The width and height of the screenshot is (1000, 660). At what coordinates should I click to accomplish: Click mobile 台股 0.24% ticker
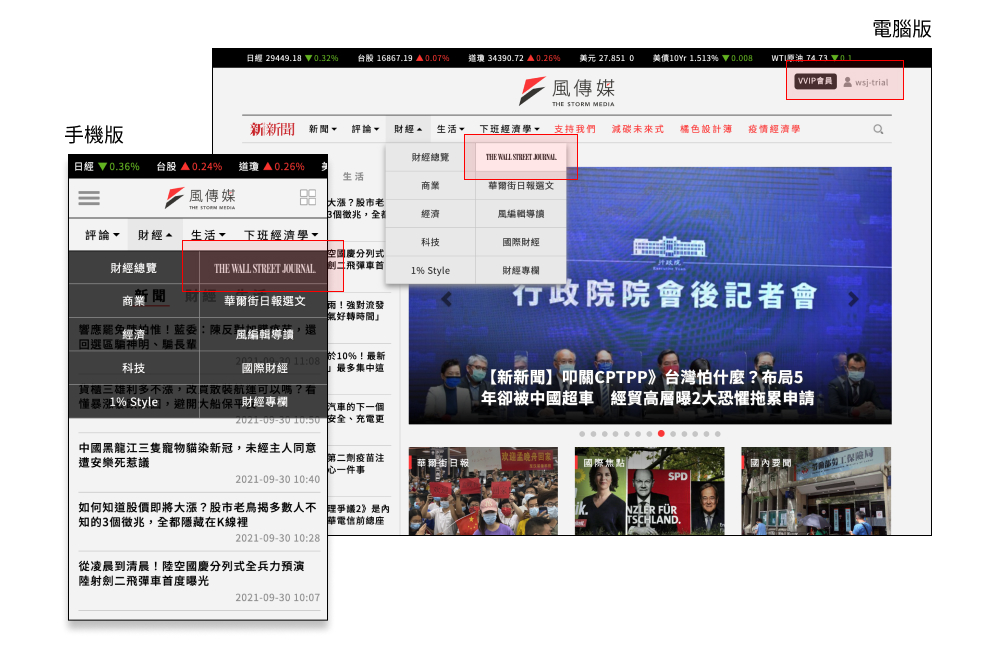click(x=189, y=166)
